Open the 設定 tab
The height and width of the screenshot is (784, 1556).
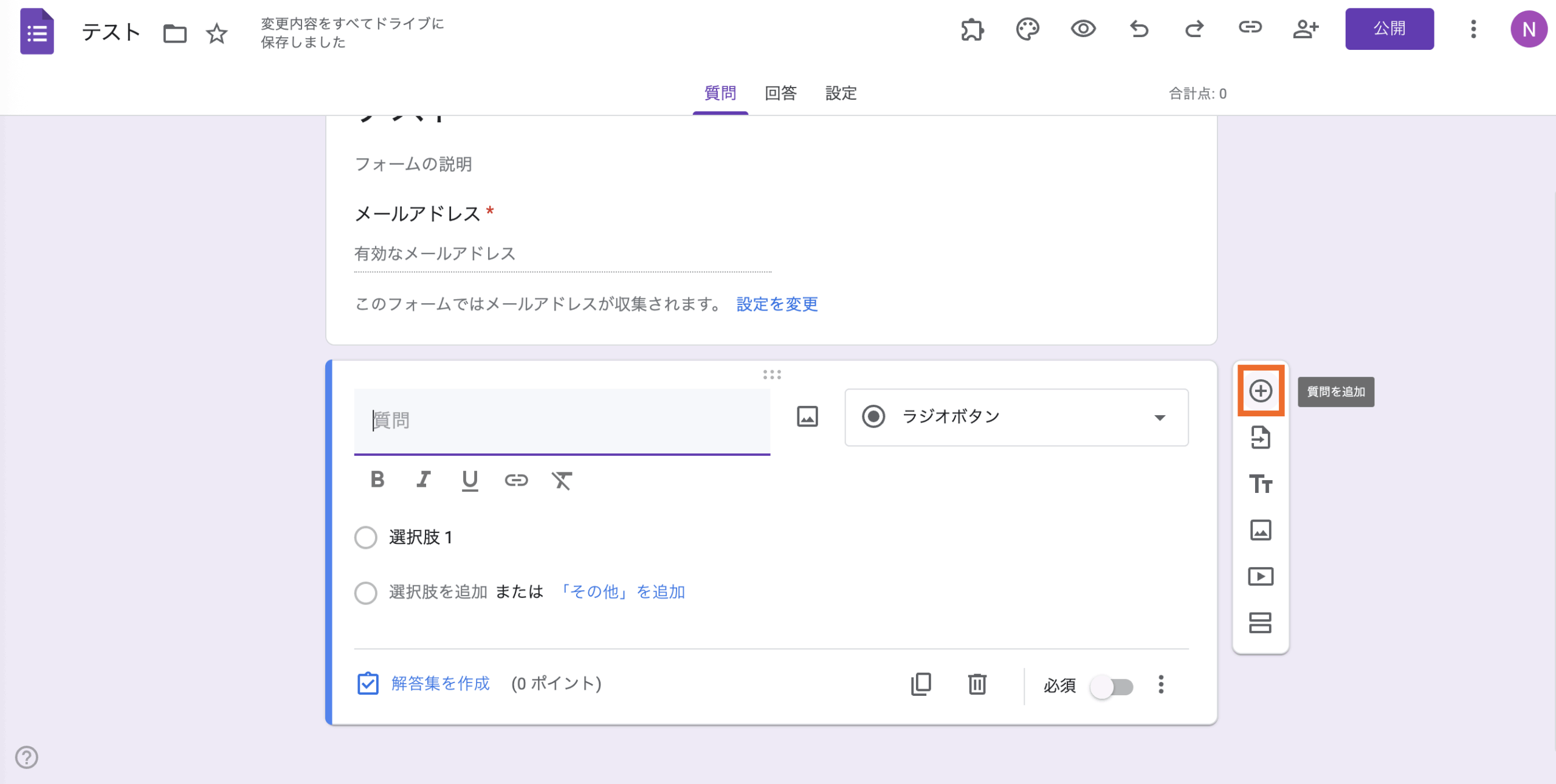[x=841, y=94]
